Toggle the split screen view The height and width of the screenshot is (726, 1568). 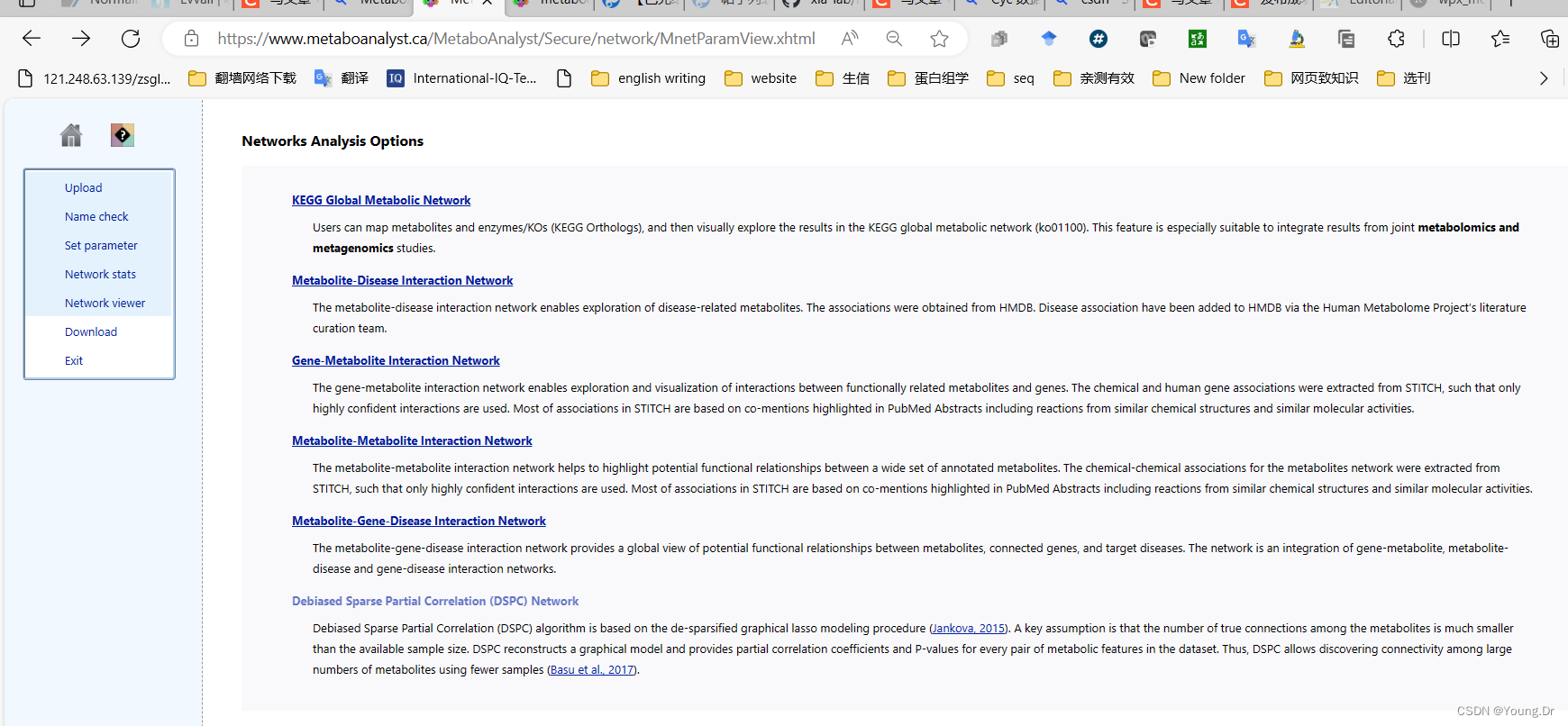[1451, 39]
